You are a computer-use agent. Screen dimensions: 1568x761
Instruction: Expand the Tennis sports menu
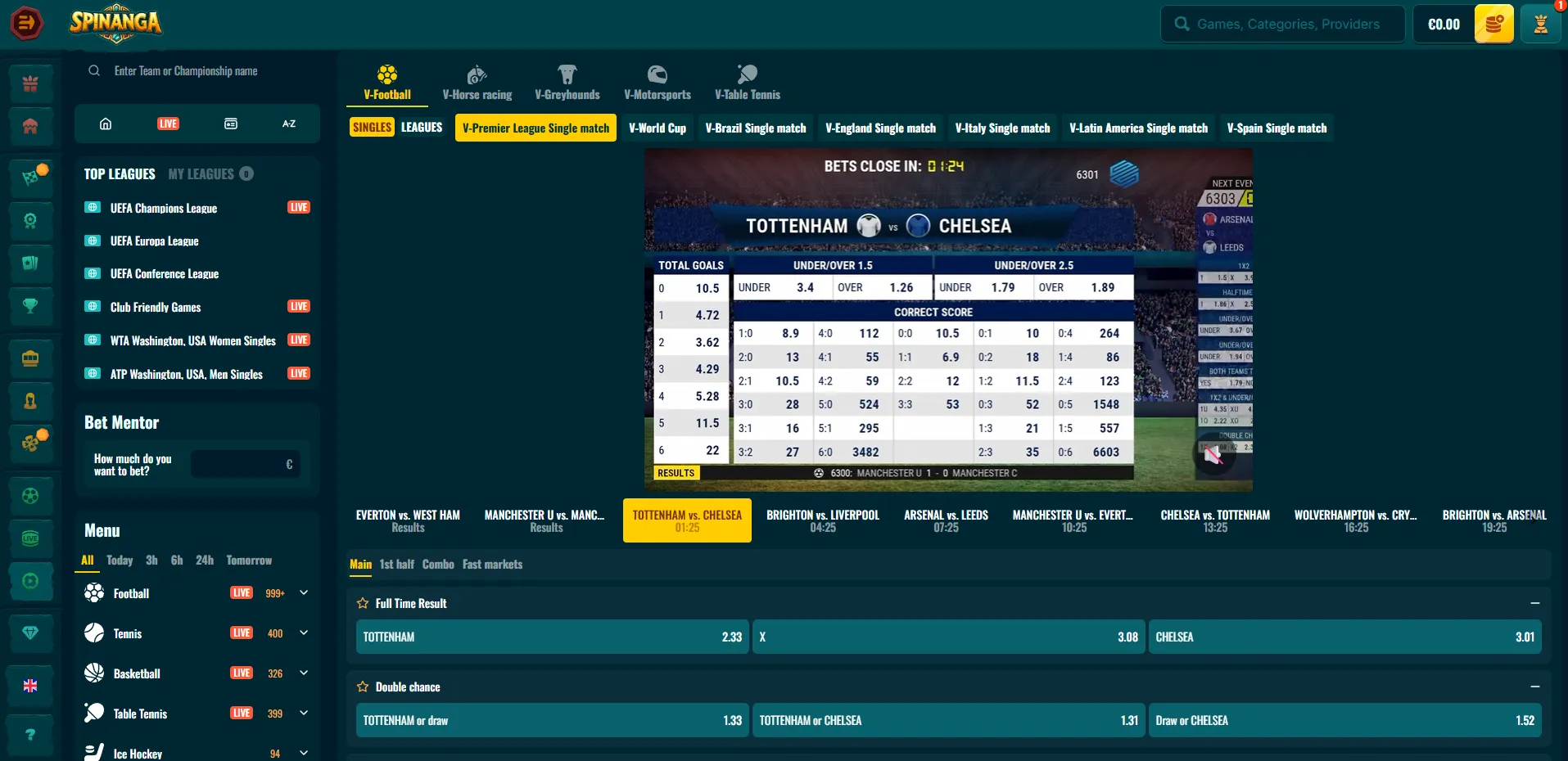click(304, 633)
